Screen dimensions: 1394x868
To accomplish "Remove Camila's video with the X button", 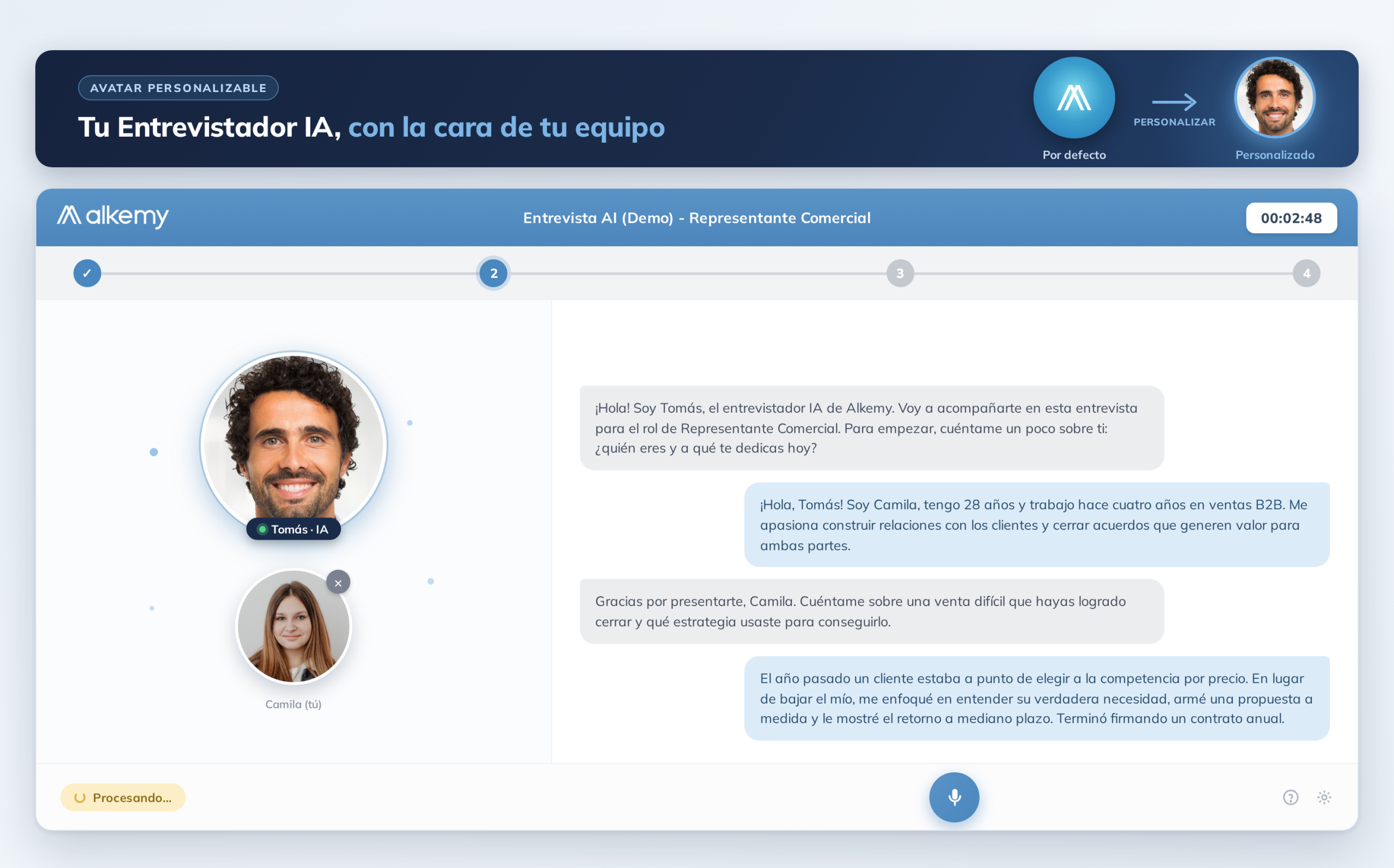I will point(338,583).
